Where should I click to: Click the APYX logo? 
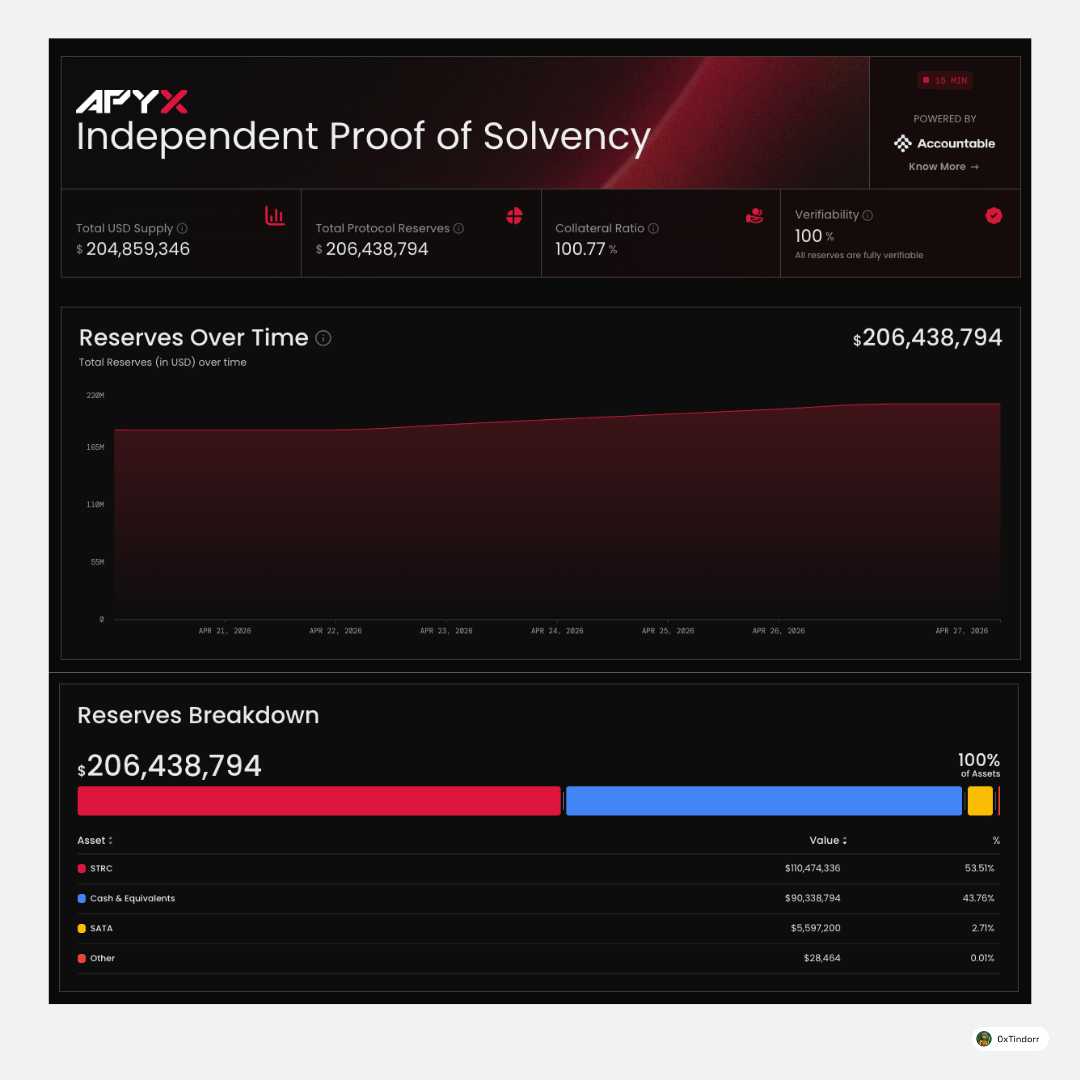[x=132, y=102]
